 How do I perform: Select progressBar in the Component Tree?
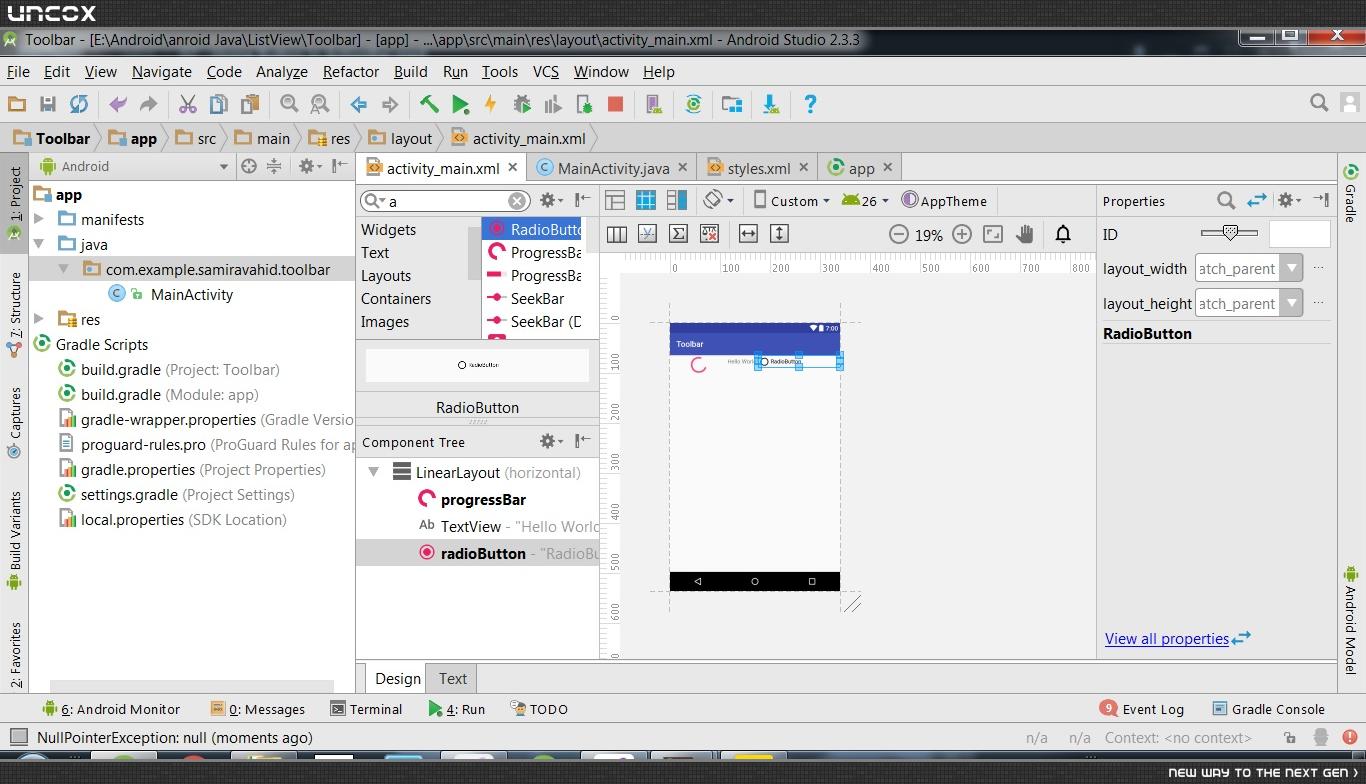[483, 499]
